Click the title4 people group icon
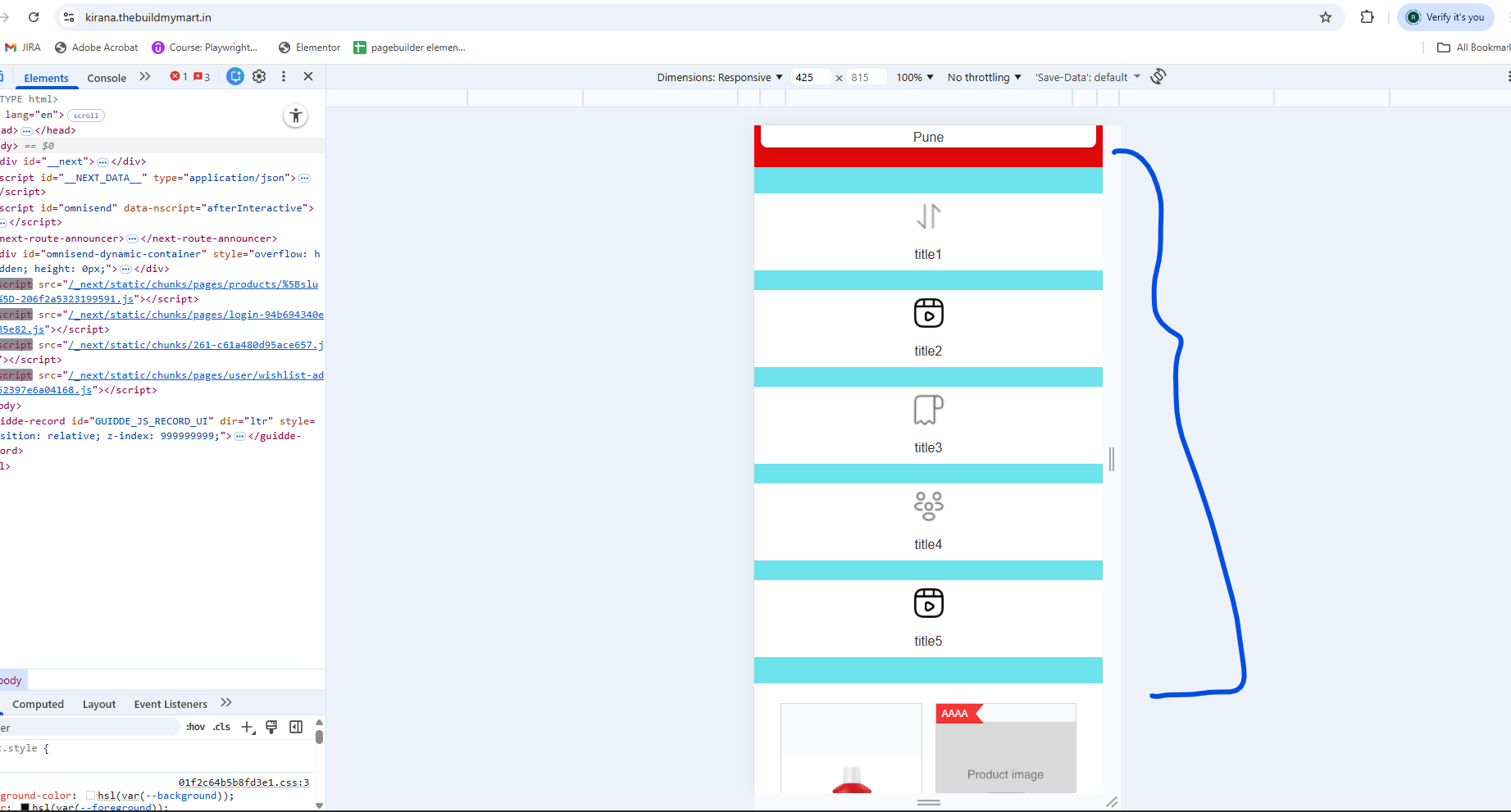Image resolution: width=1511 pixels, height=812 pixels. (x=929, y=506)
